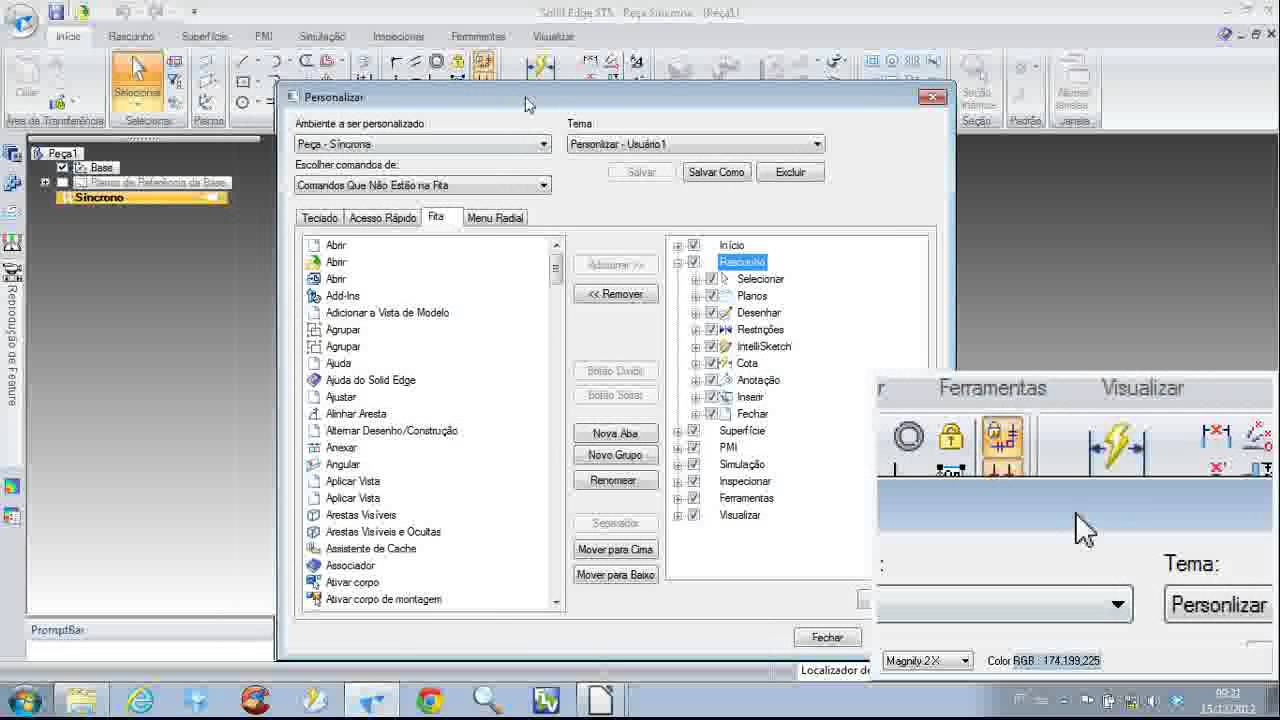This screenshot has height=720, width=1280.
Task: Click the Mover para Baixo button
Action: point(616,575)
